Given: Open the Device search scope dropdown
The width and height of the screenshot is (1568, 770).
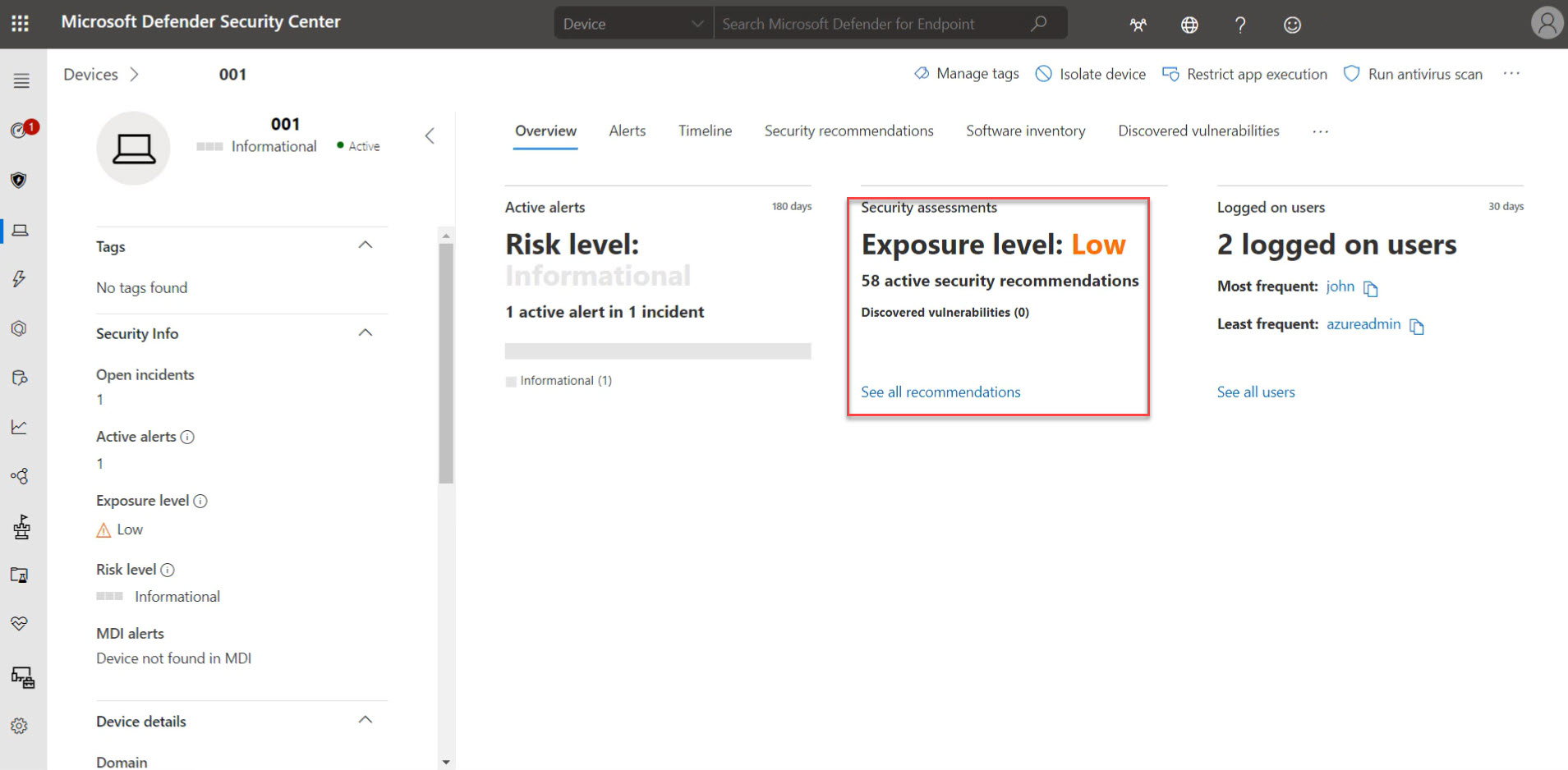Looking at the screenshot, I should click(x=633, y=24).
